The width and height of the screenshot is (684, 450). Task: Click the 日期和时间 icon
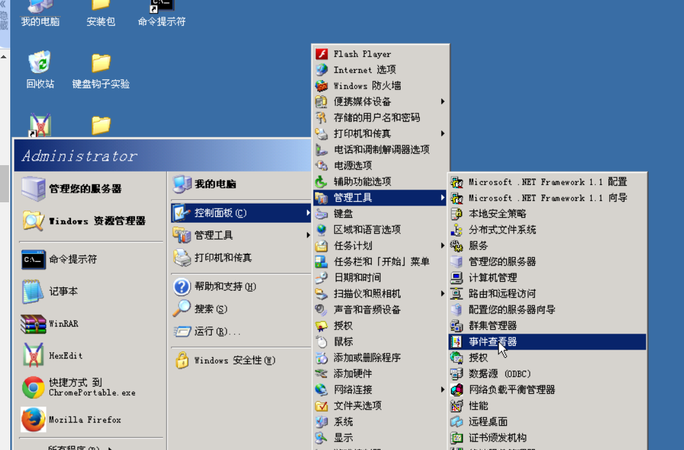click(321, 278)
